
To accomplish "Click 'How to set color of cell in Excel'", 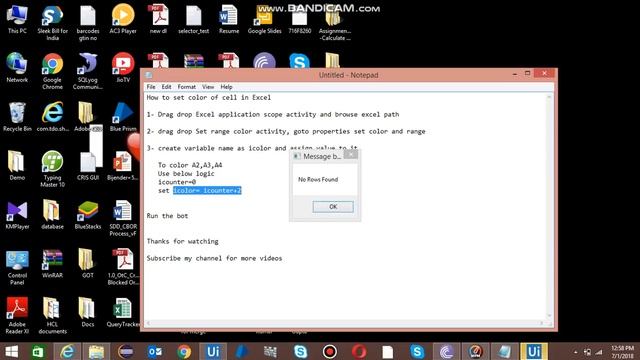I will click(209, 98).
